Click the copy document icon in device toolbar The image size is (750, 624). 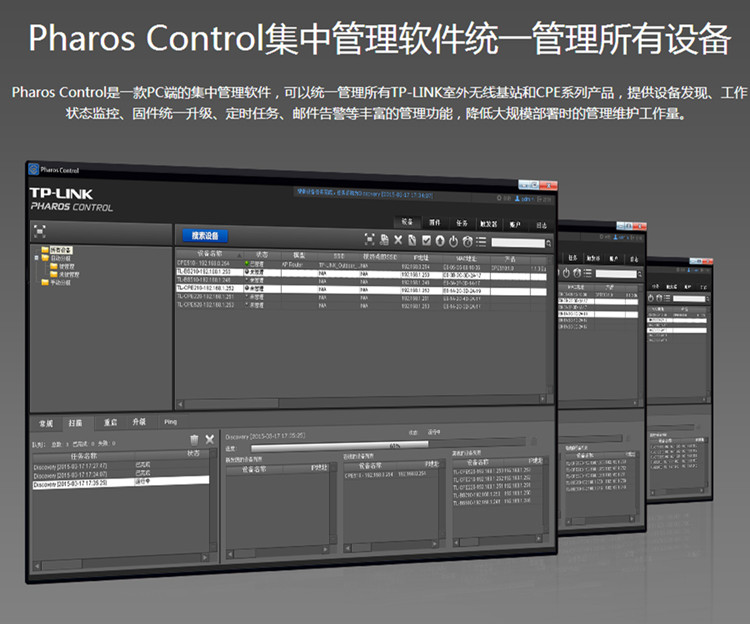pos(384,240)
